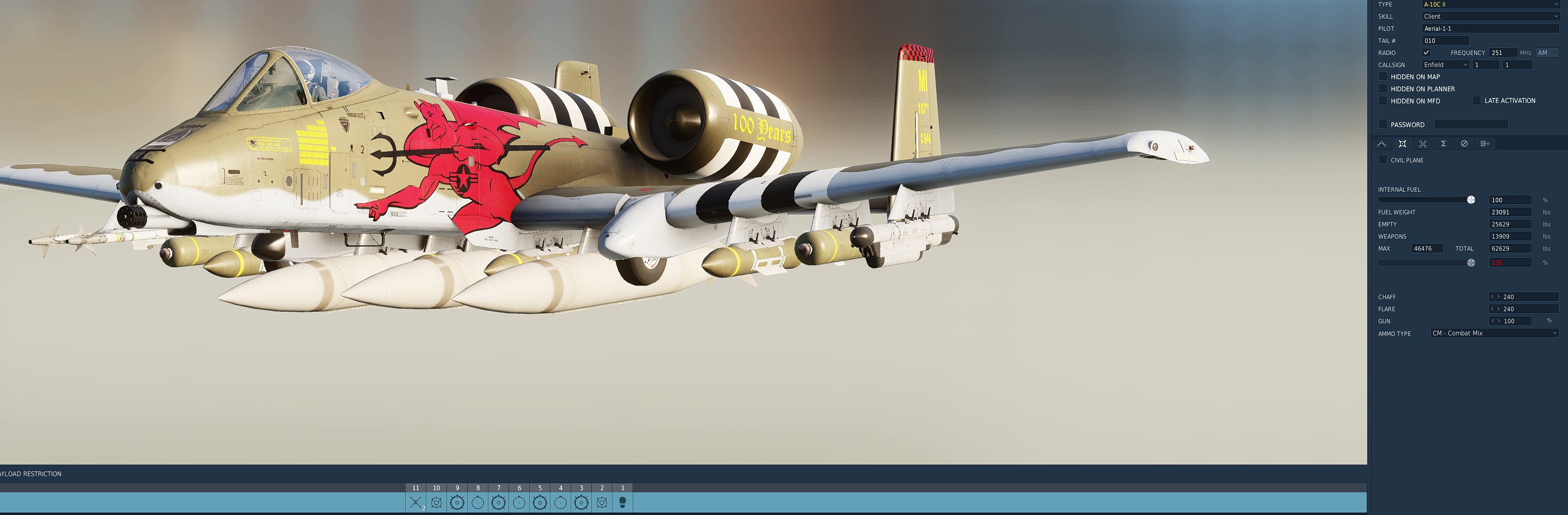The image size is (1568, 515).
Task: Enable the CIVIL PLANE checkbox
Action: pyautogui.click(x=1382, y=159)
